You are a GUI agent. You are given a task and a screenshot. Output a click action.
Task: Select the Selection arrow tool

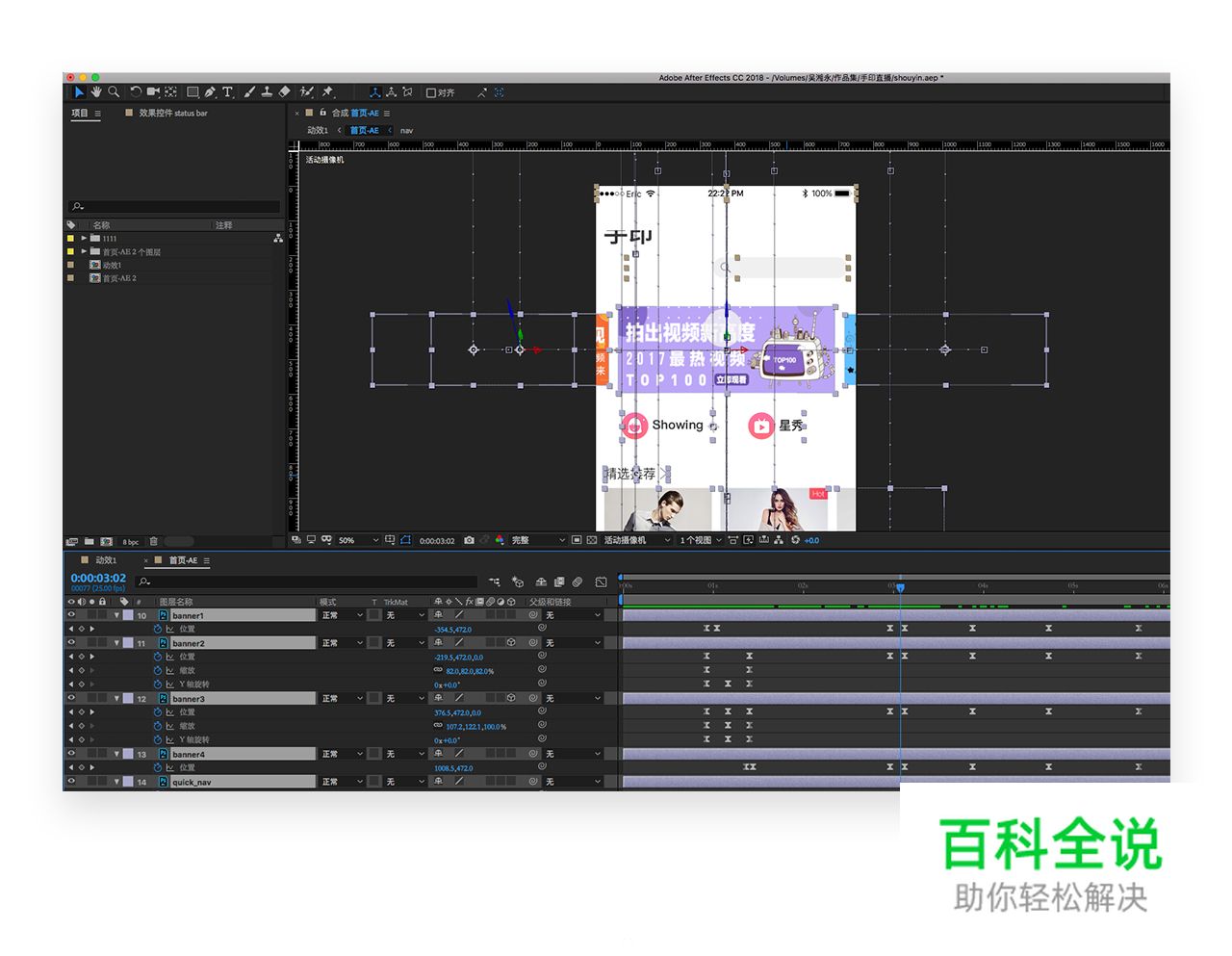[79, 91]
